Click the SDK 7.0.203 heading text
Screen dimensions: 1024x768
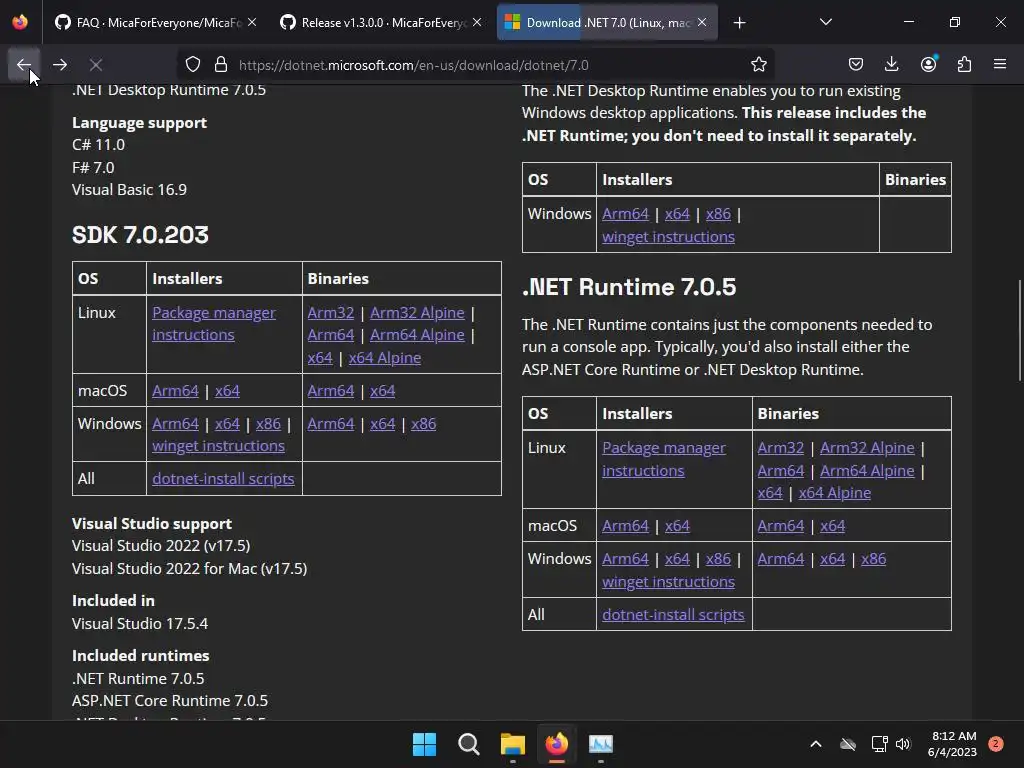140,235
